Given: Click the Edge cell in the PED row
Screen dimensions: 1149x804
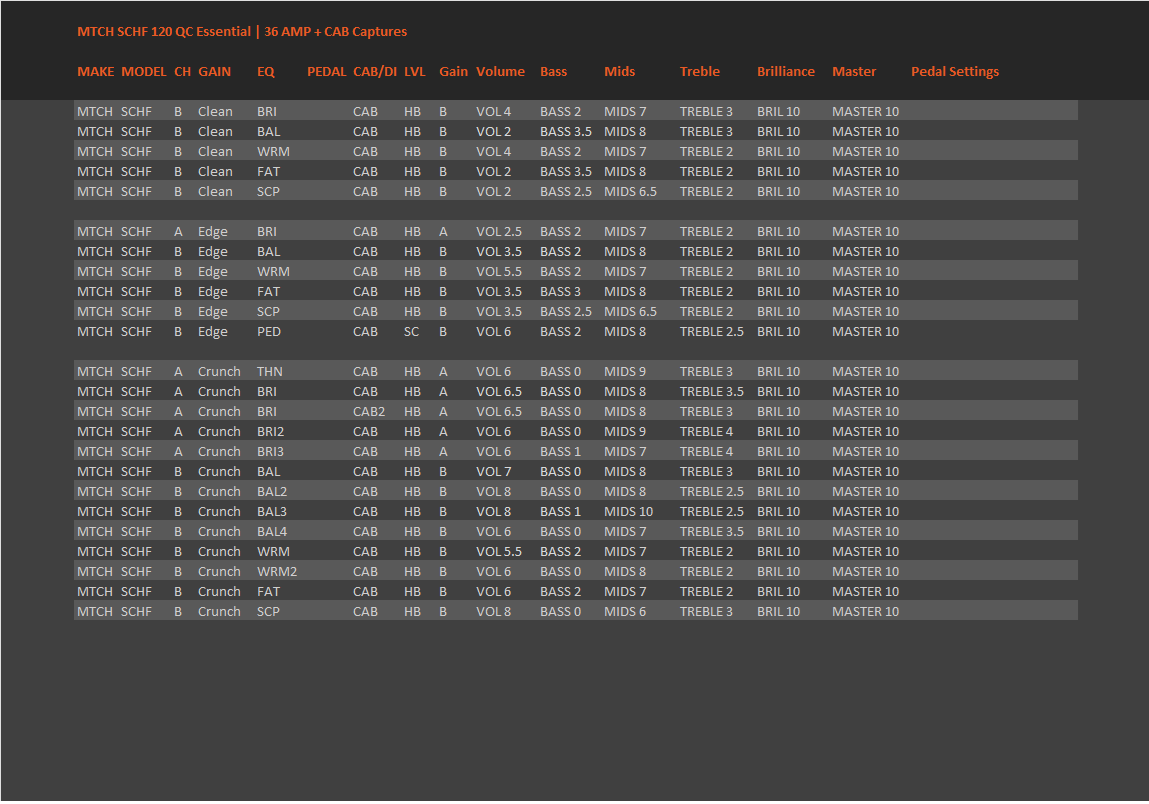Looking at the screenshot, I should [x=213, y=332].
